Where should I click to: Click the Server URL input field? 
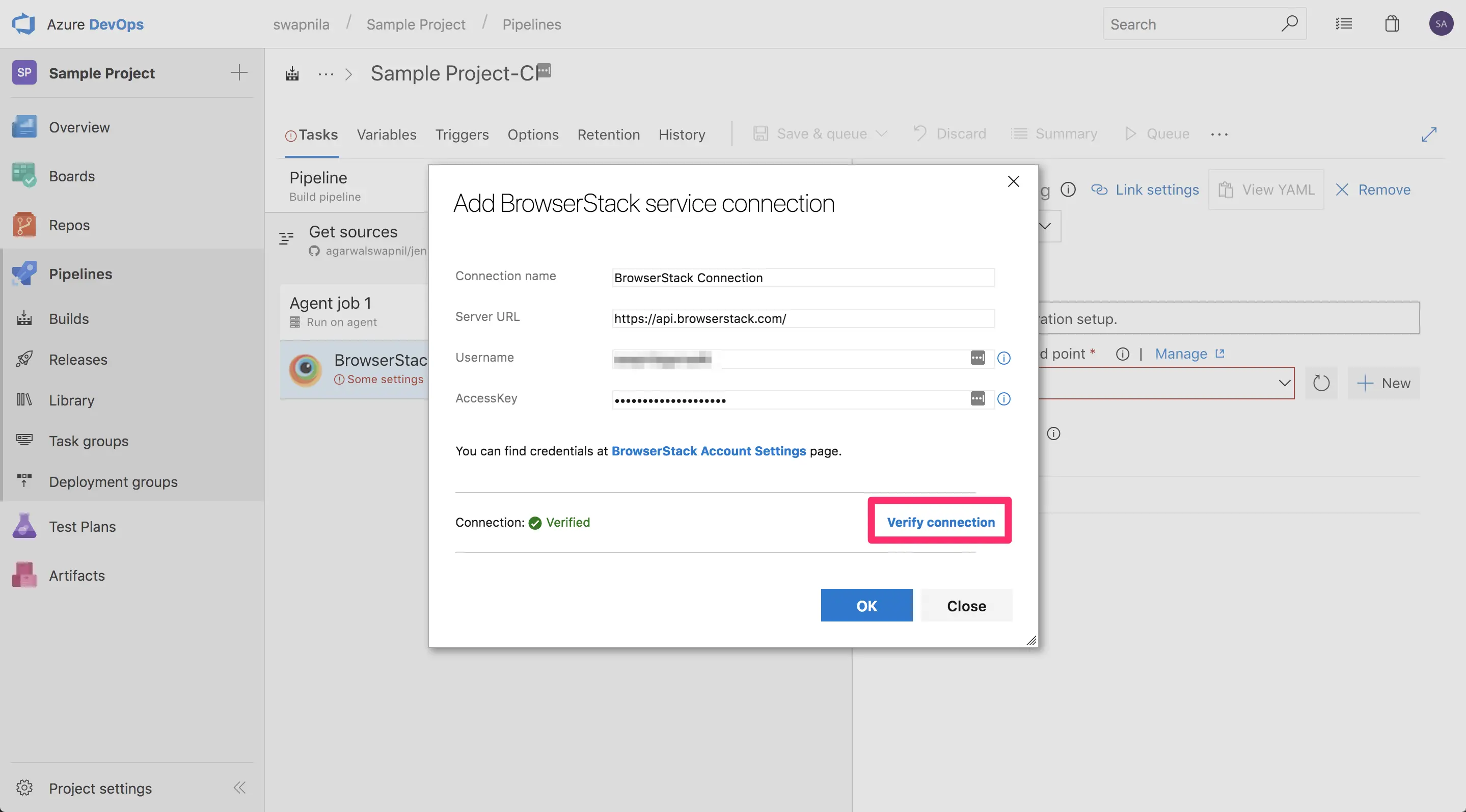pos(802,319)
